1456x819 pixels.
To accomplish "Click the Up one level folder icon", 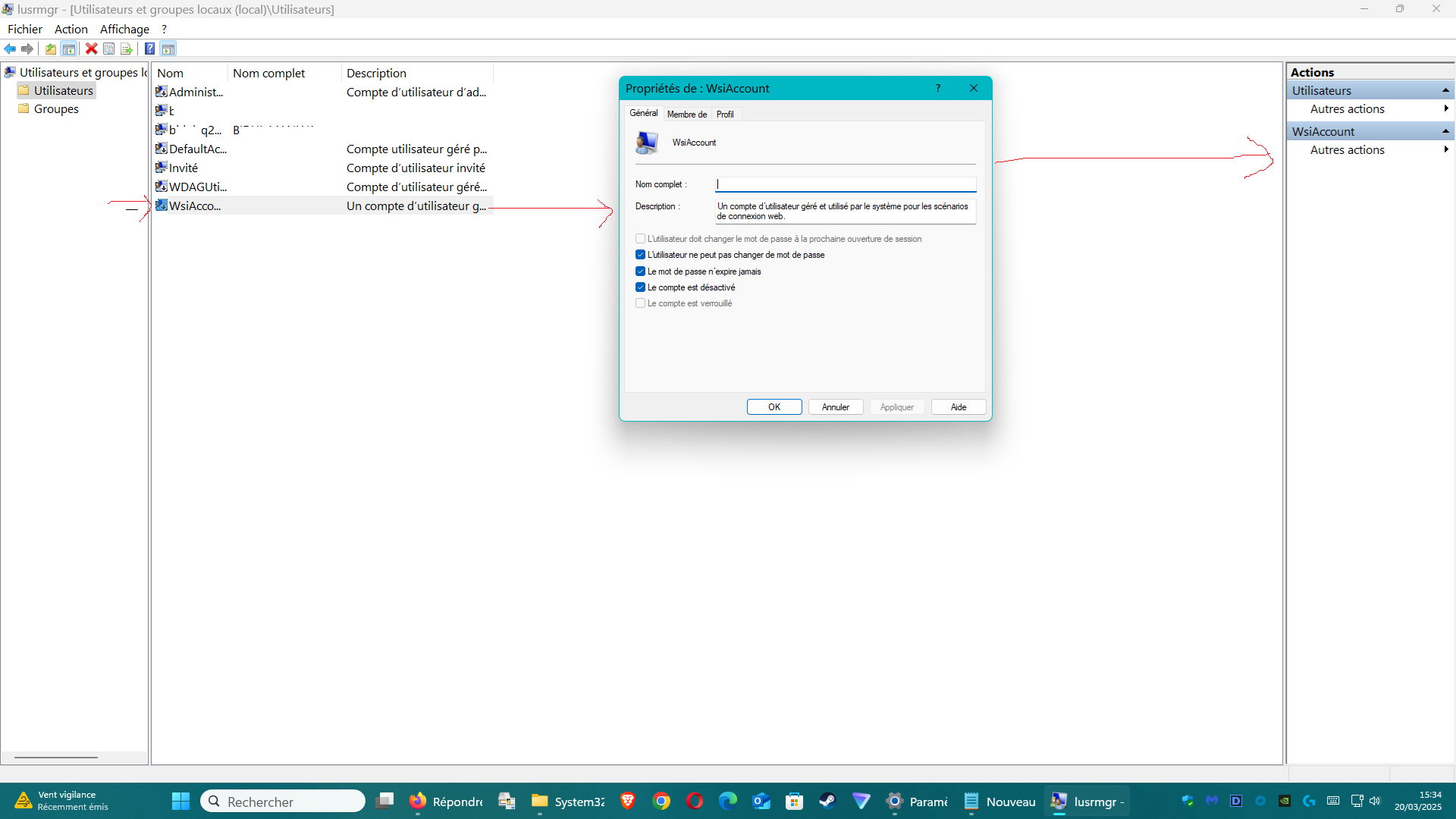I will click(x=51, y=49).
